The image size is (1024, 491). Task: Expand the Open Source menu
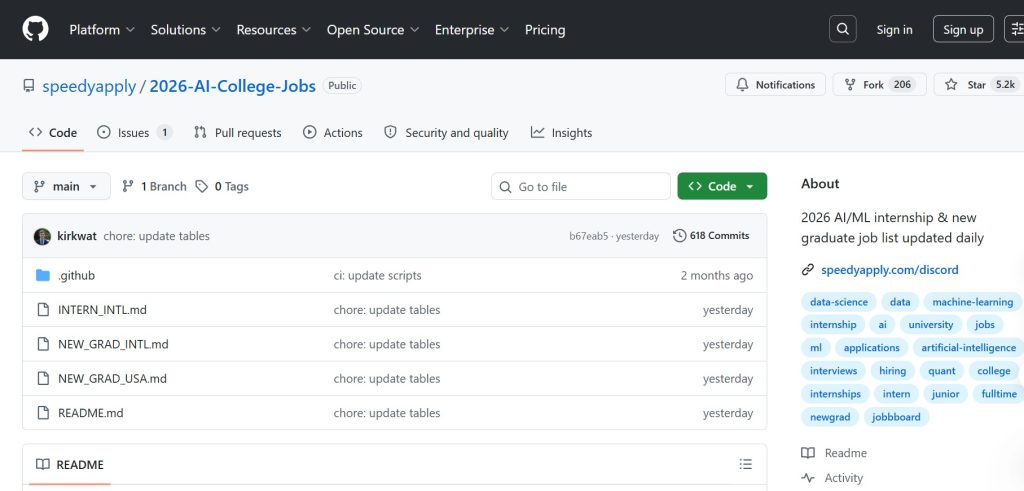coord(373,30)
